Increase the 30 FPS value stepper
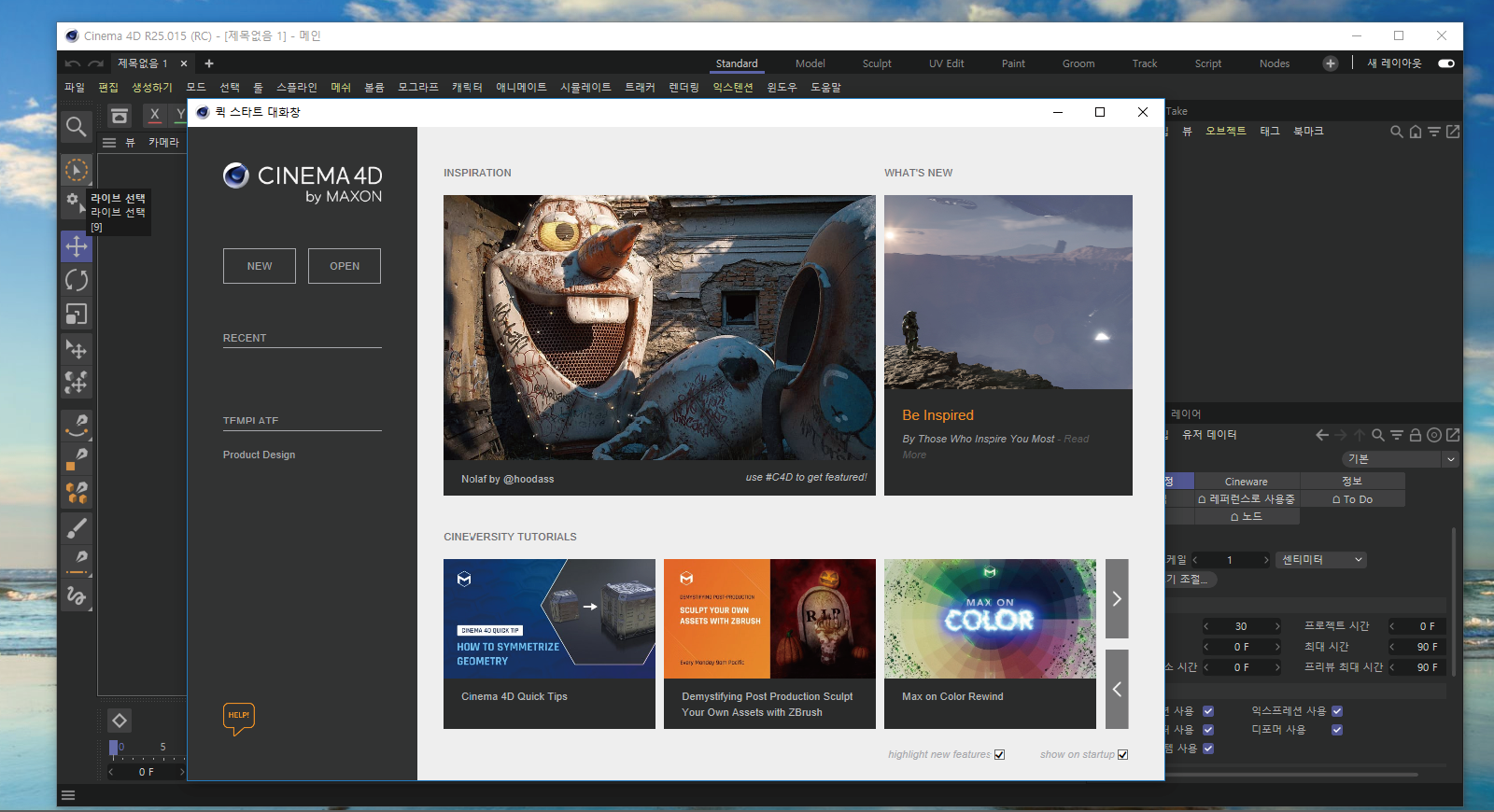The width and height of the screenshot is (1494, 812). [1276, 626]
